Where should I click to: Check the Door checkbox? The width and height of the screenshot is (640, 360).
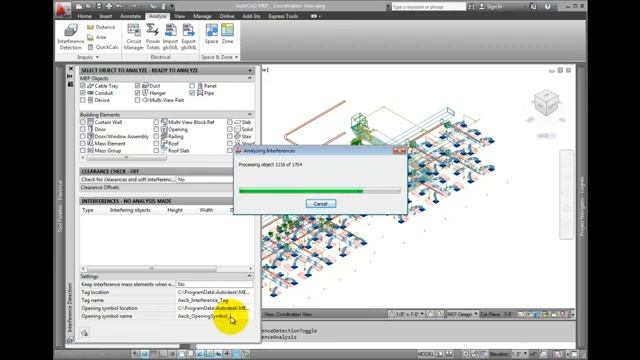(x=83, y=129)
